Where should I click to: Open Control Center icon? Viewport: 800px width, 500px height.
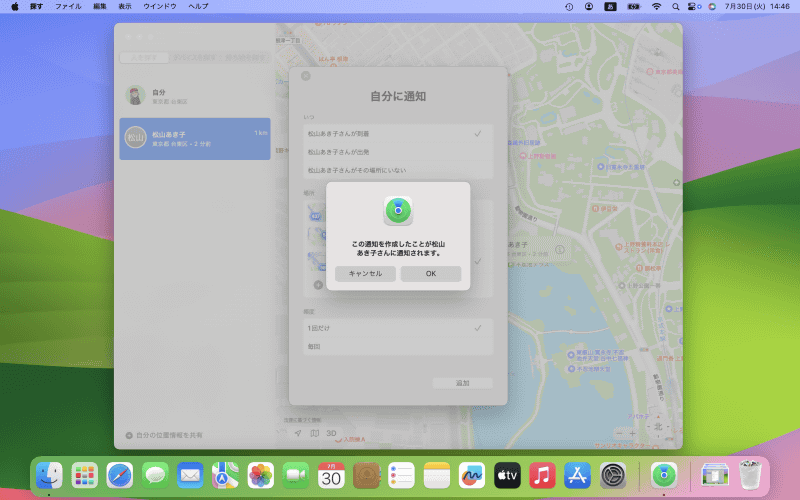pyautogui.click(x=694, y=7)
